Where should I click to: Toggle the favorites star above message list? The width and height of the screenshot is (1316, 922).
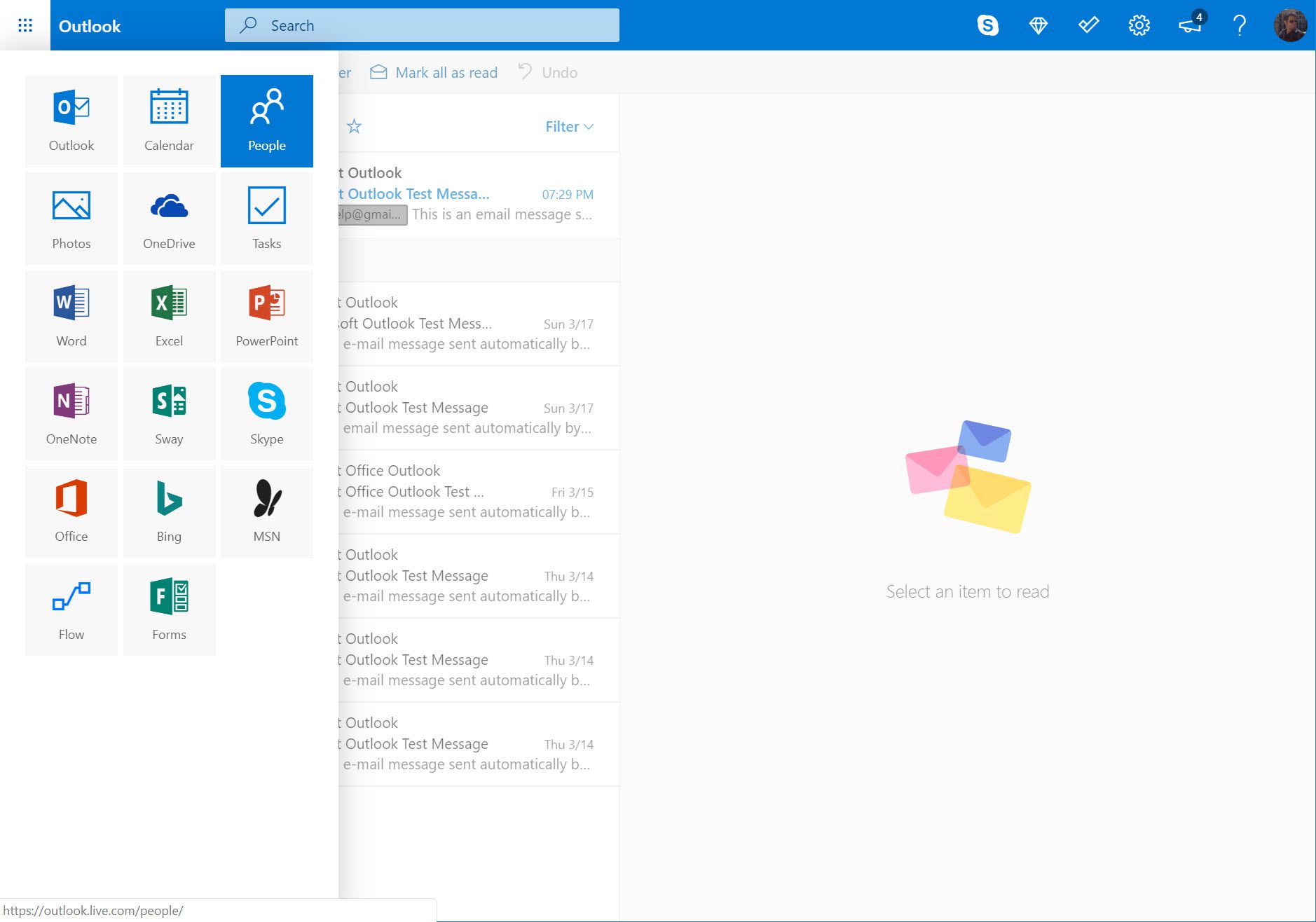(355, 126)
